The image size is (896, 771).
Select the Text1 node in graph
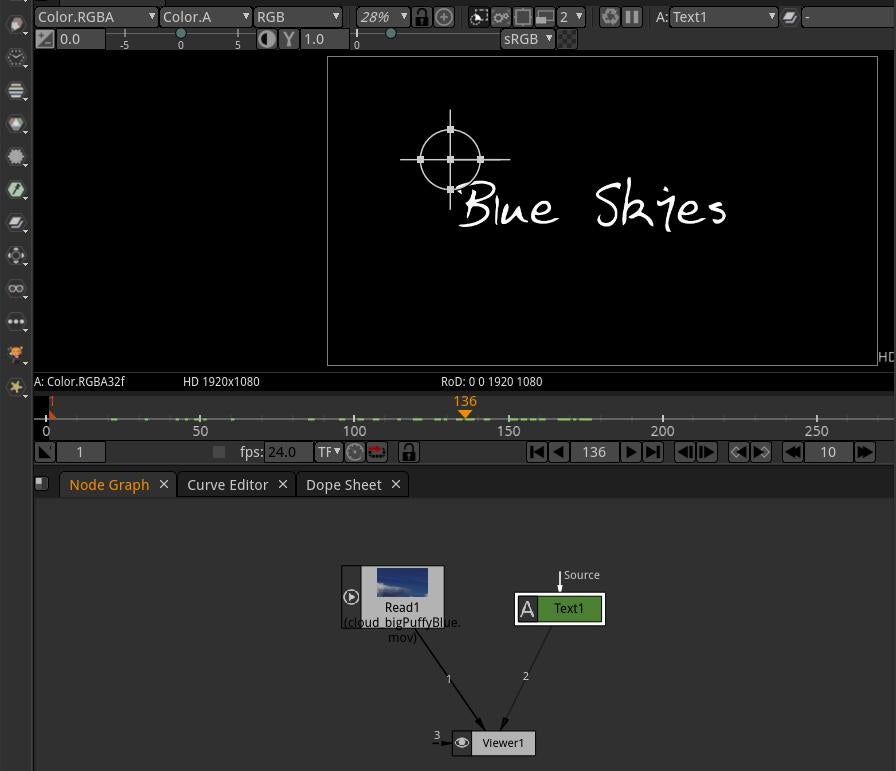pyautogui.click(x=568, y=609)
